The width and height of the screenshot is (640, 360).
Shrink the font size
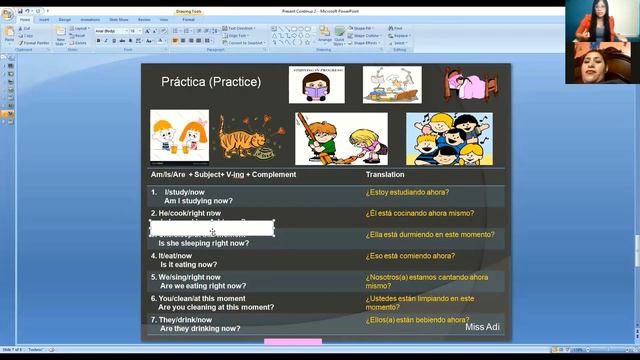point(155,31)
